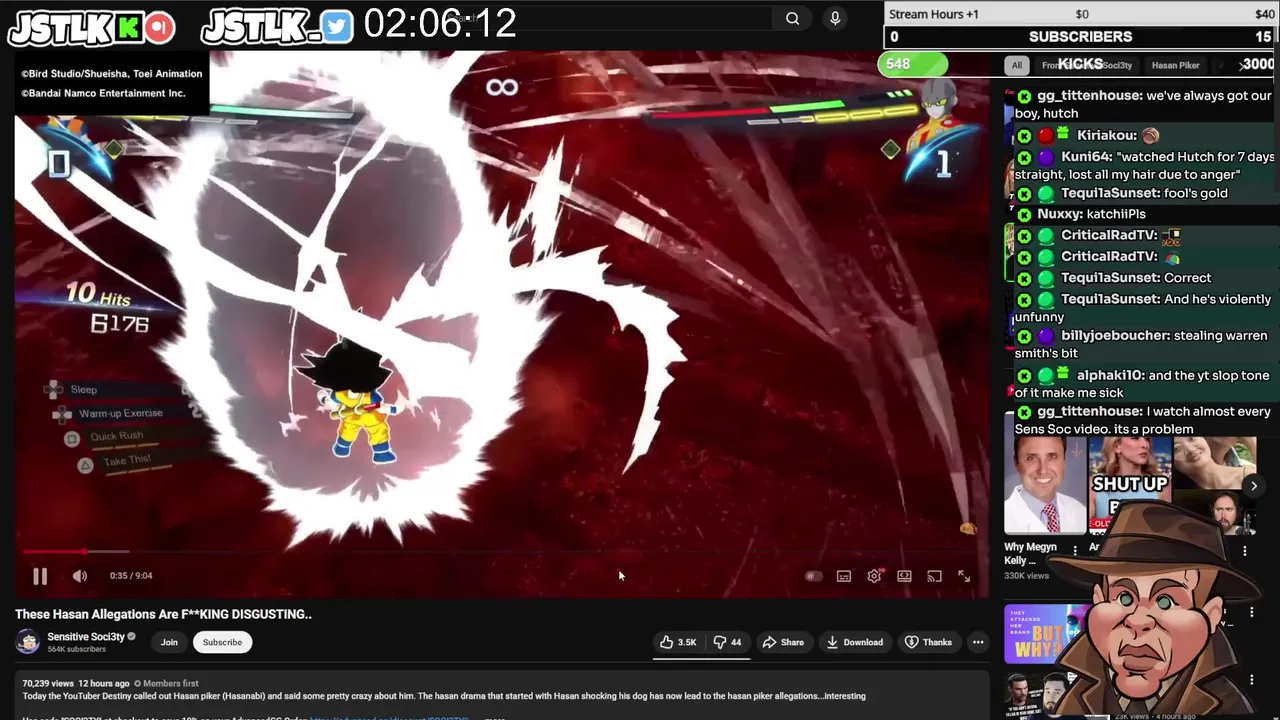Image resolution: width=1280 pixels, height=720 pixels.
Task: Share the video
Action: (782, 642)
